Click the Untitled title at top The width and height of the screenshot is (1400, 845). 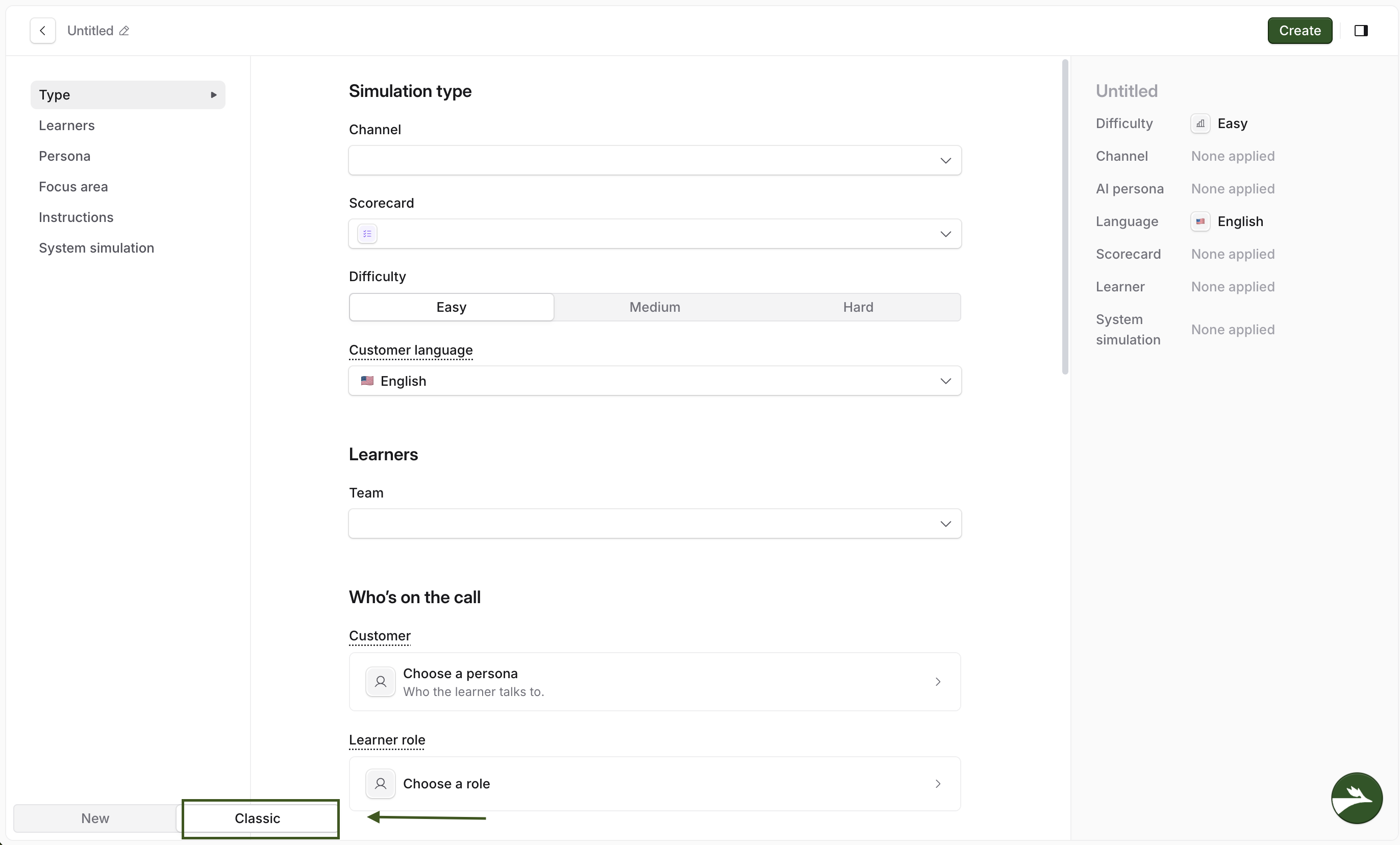tap(90, 31)
